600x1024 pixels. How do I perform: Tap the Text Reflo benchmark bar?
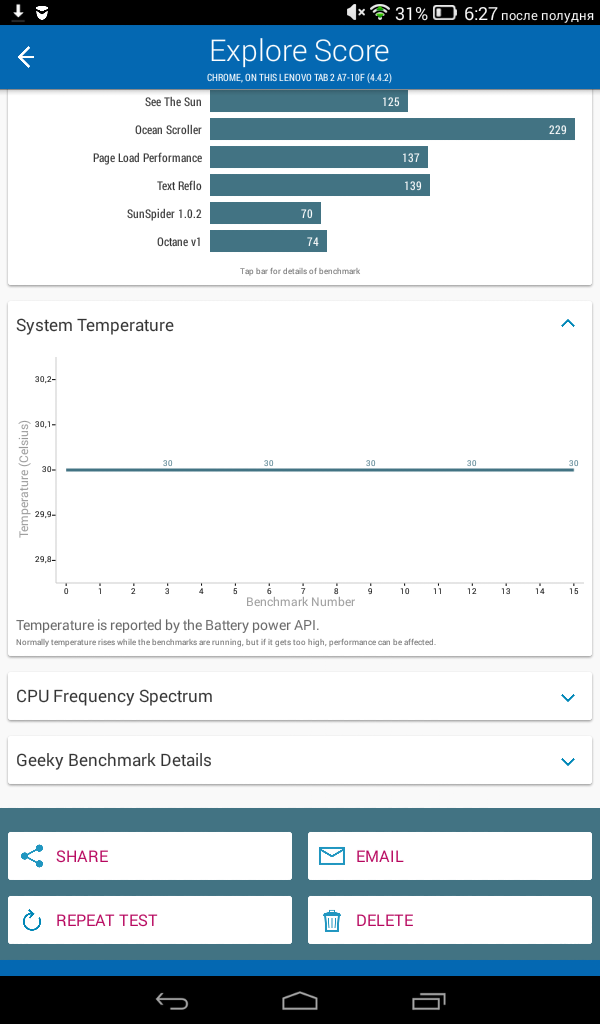click(x=320, y=185)
